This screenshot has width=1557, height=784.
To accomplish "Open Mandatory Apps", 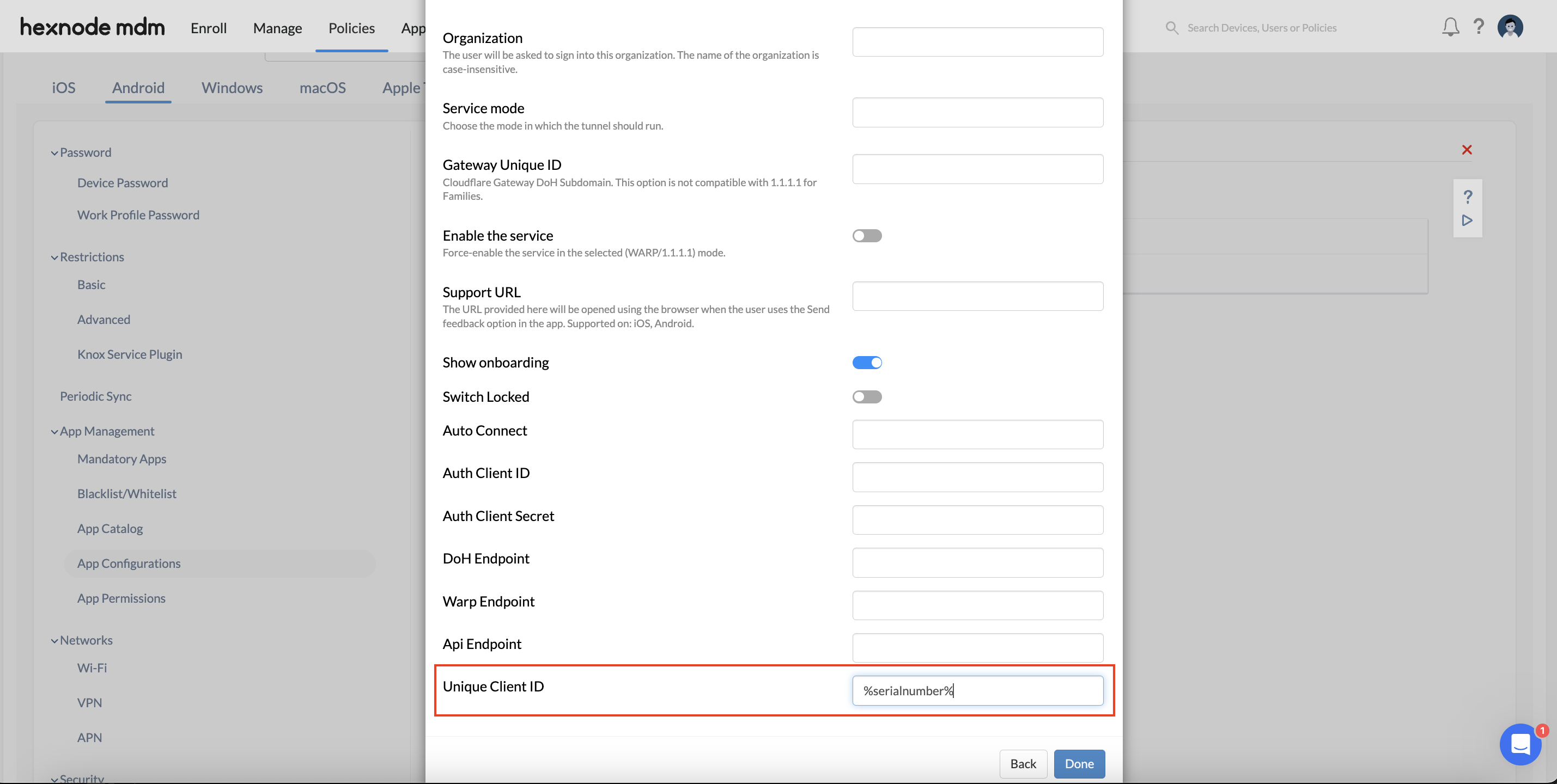I will [x=121, y=459].
